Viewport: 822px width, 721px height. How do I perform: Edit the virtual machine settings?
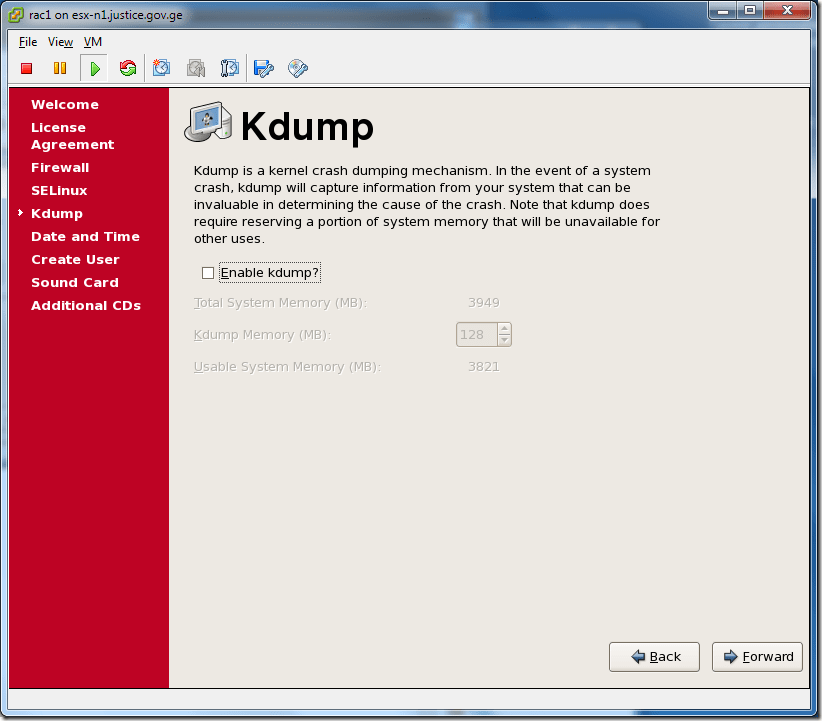coord(263,68)
